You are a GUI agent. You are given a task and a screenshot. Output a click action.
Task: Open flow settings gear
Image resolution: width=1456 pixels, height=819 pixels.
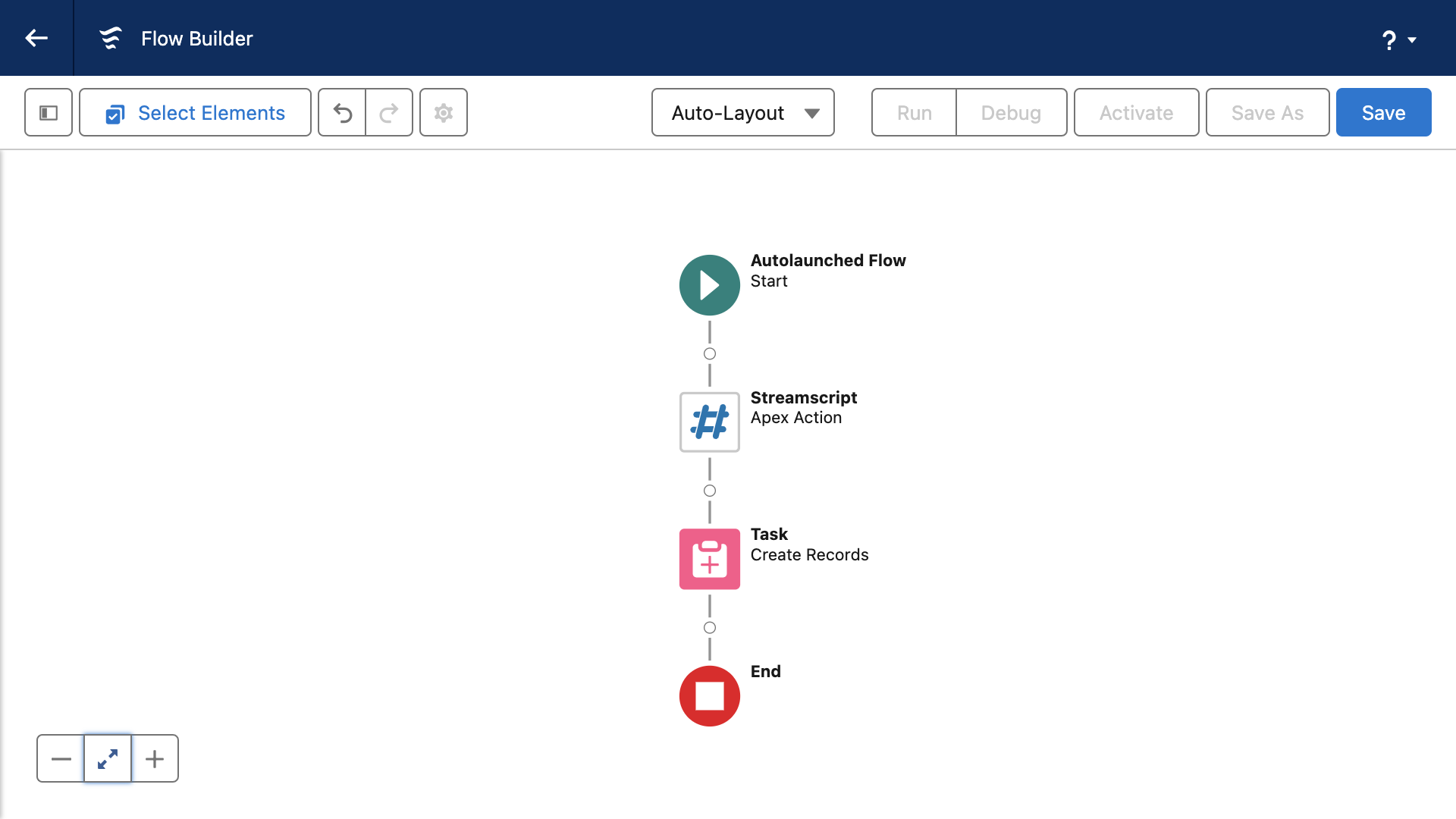coord(444,112)
